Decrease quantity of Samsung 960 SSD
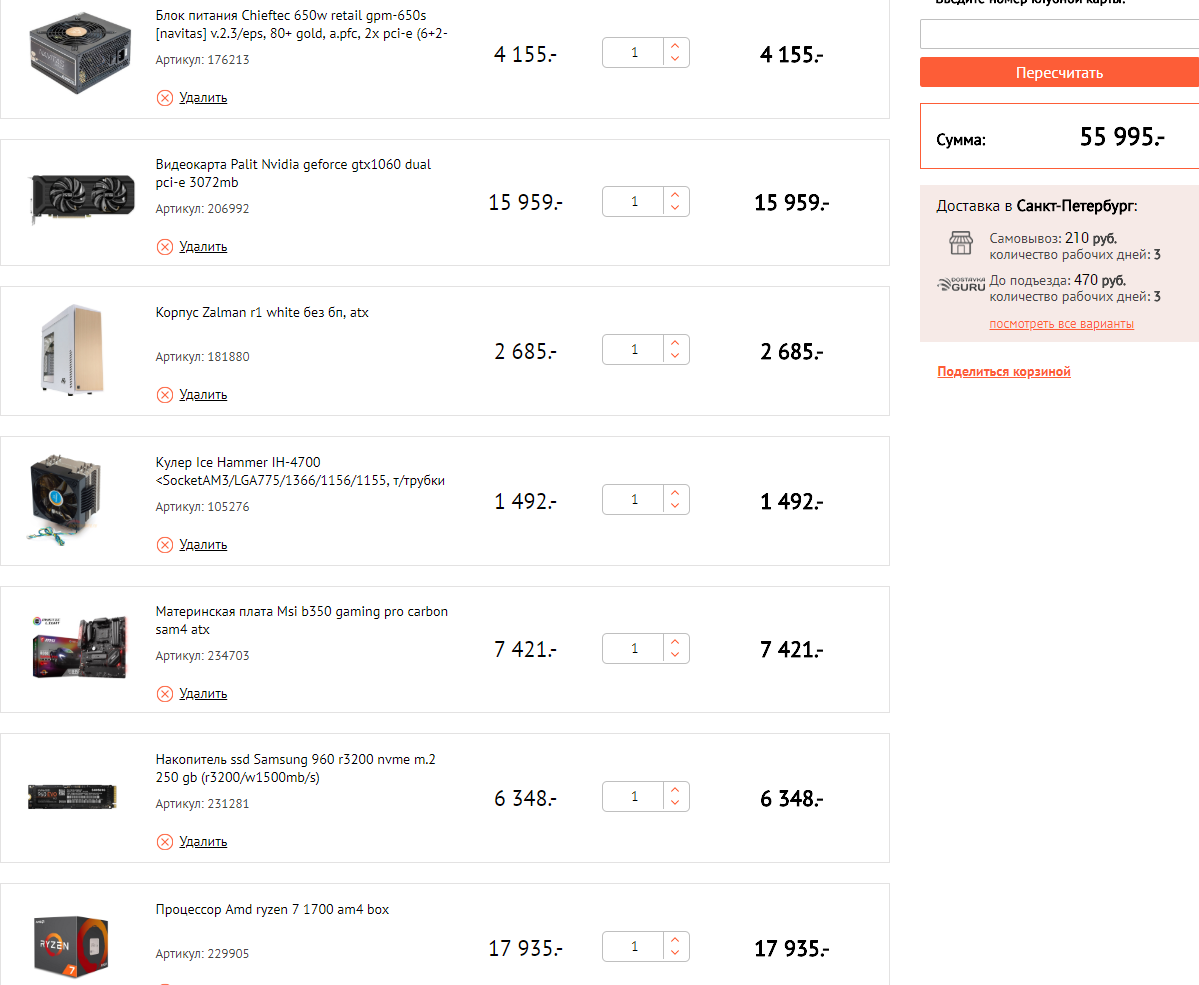The image size is (1199, 985). point(675,804)
